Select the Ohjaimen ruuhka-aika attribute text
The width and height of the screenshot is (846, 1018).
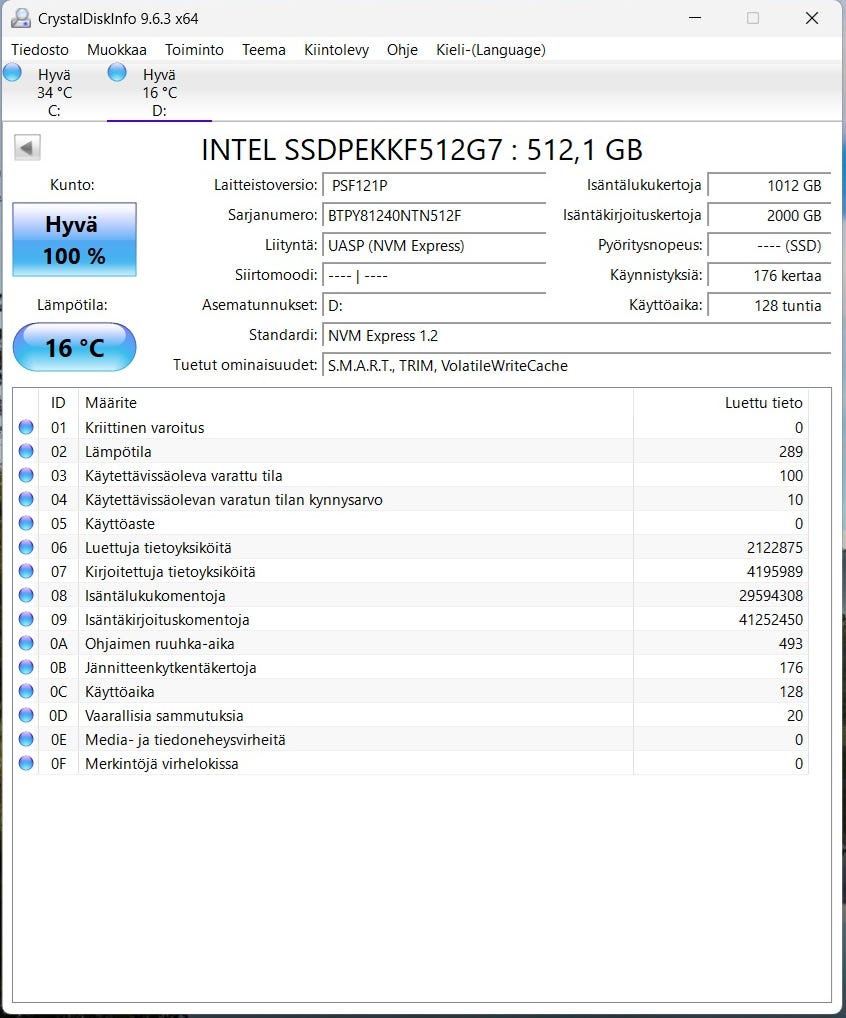(160, 644)
